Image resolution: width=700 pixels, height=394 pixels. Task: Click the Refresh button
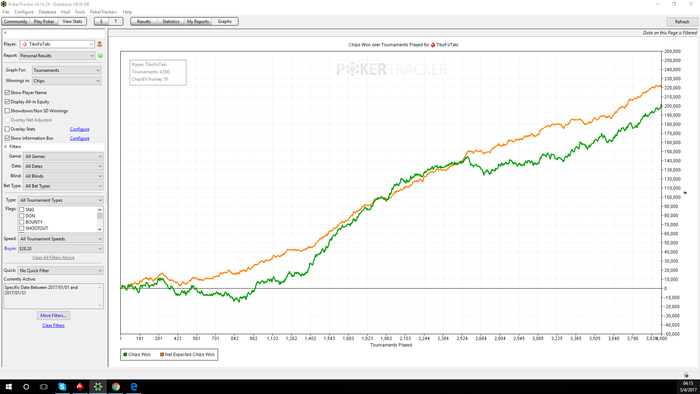tap(682, 21)
